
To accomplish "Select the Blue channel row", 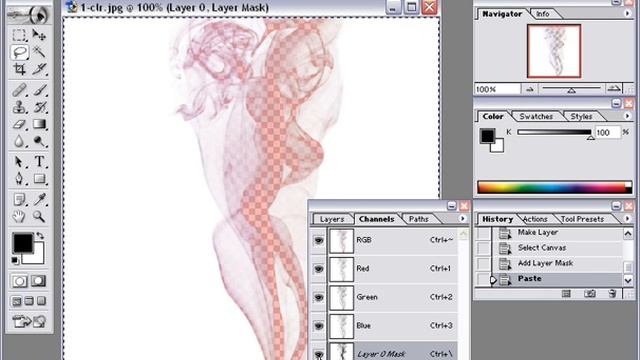I will (x=393, y=326).
